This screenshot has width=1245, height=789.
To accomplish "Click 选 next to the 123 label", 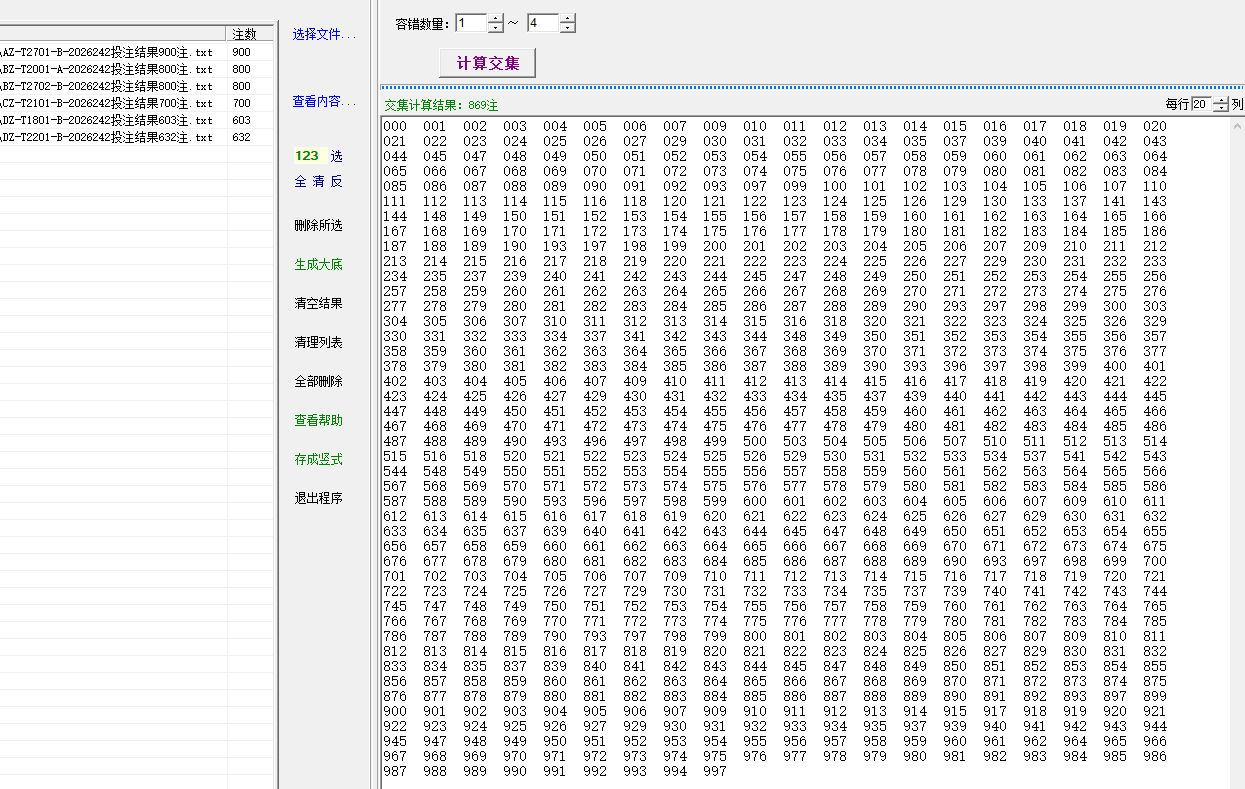I will click(x=337, y=156).
